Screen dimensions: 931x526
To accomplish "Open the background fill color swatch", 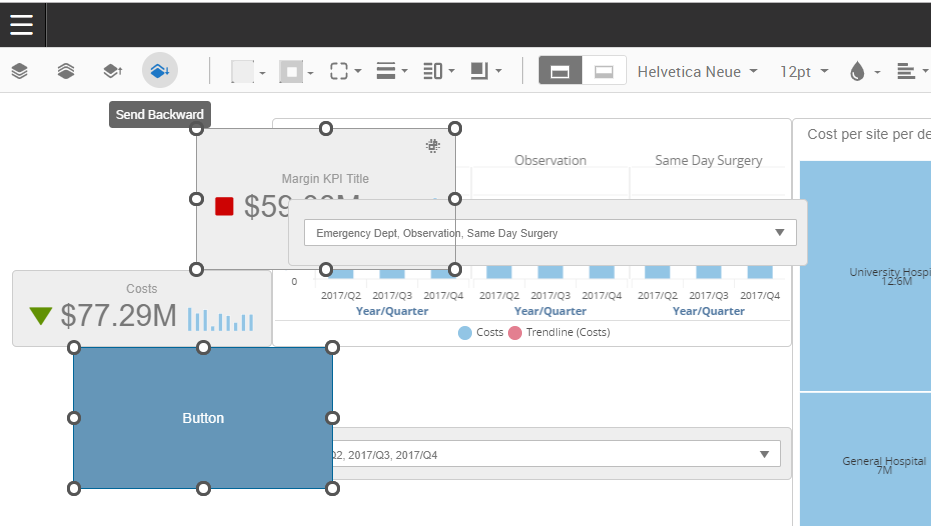I will pyautogui.click(x=247, y=71).
